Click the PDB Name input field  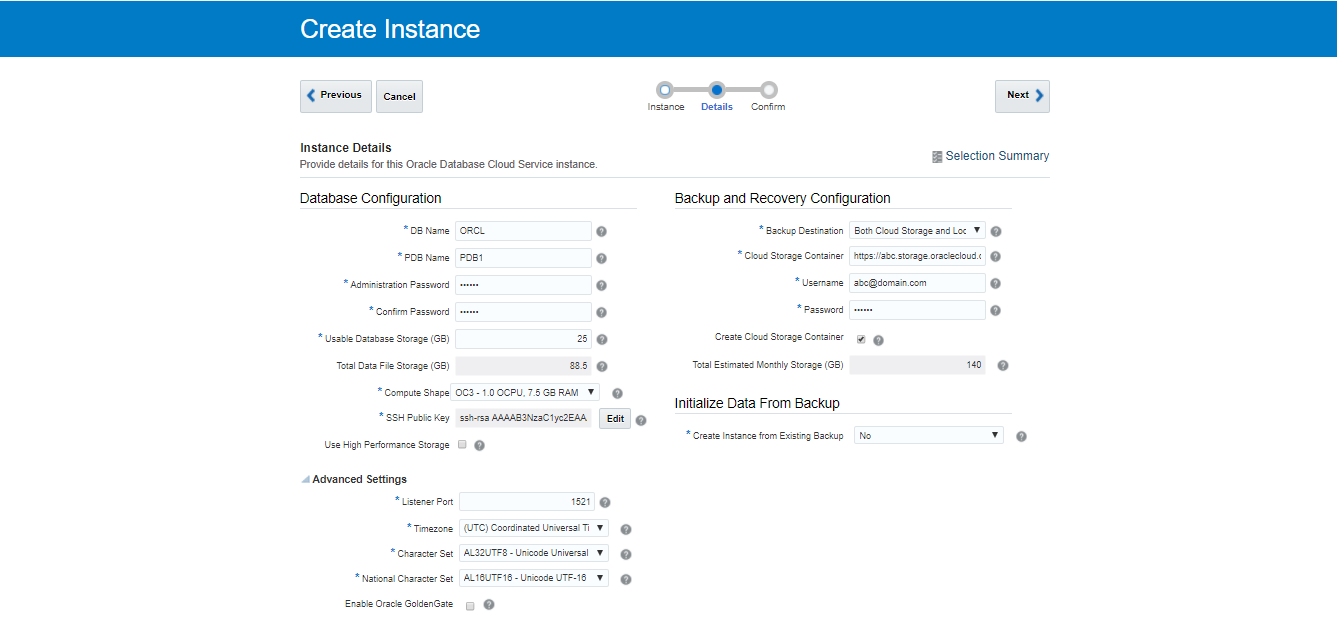coord(523,258)
